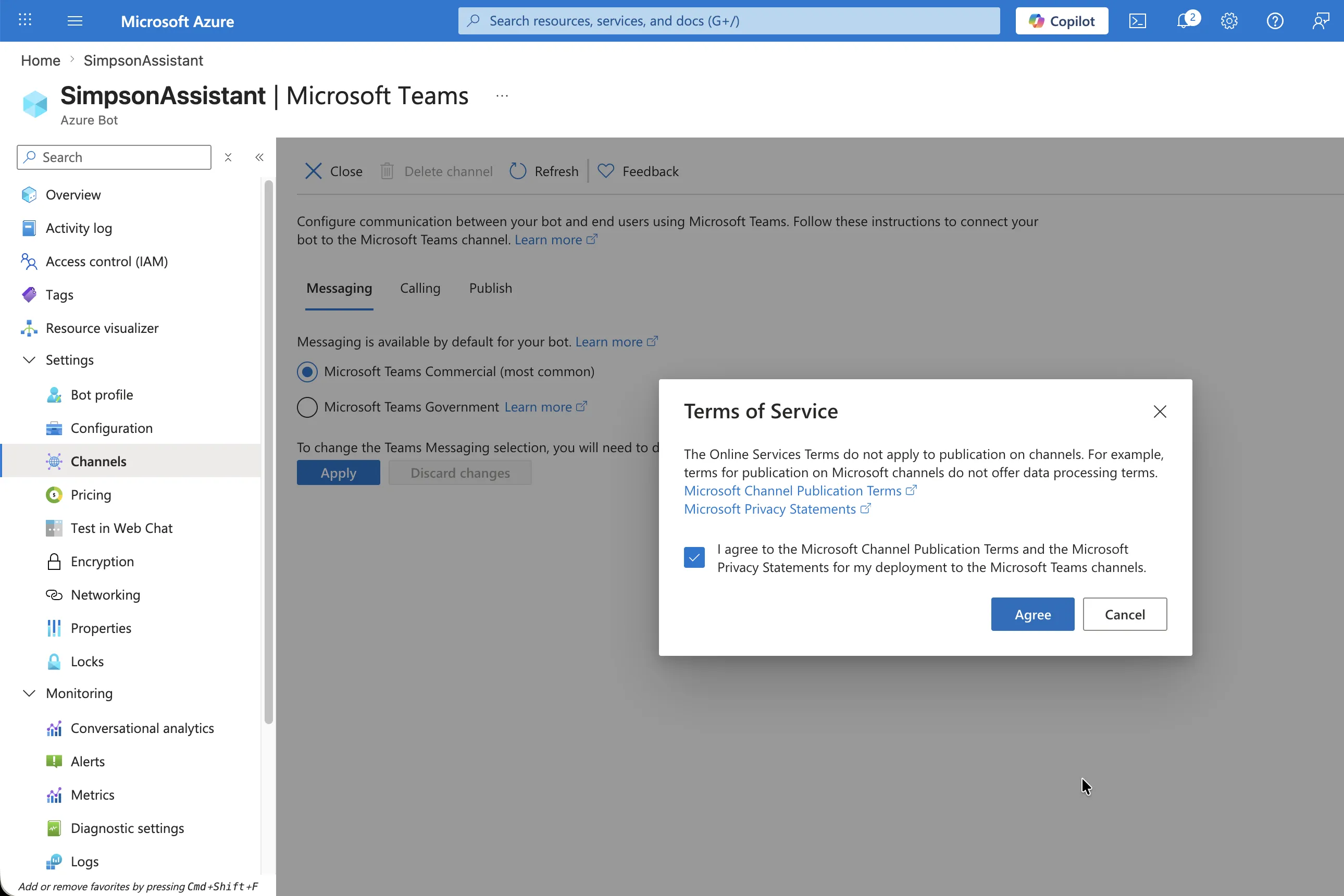Viewport: 1344px width, 896px height.
Task: Click the Locks icon
Action: tap(54, 661)
